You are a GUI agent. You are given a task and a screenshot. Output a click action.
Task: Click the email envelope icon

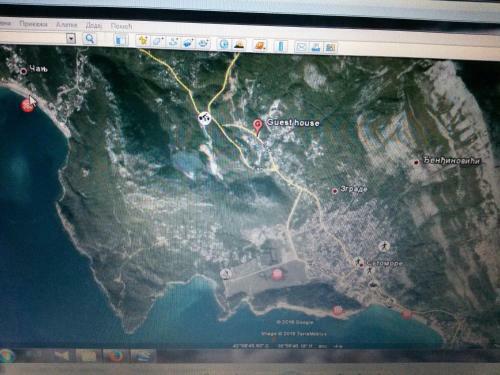[301, 47]
